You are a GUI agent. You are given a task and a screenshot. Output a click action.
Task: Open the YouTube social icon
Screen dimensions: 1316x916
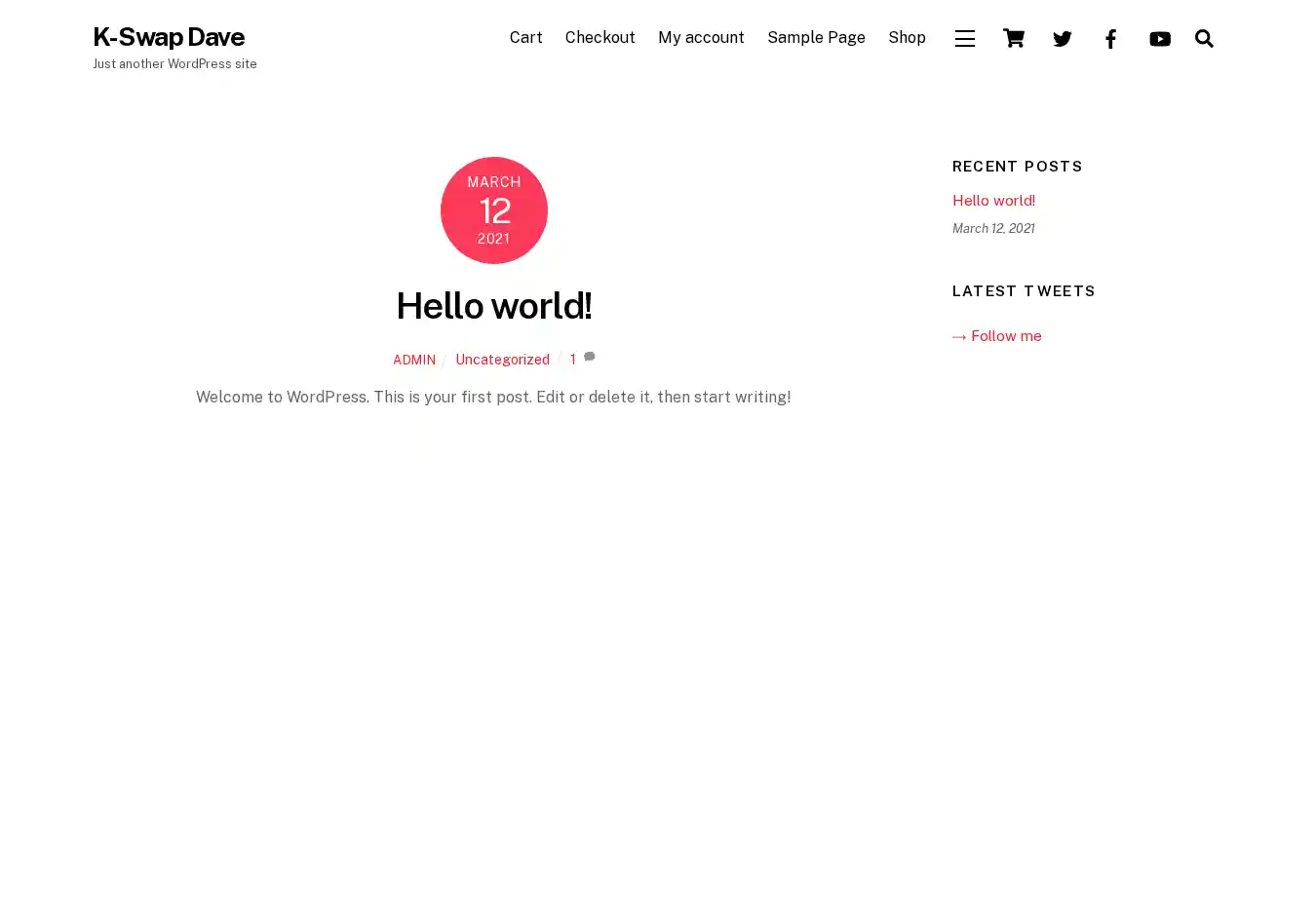coord(1159,39)
